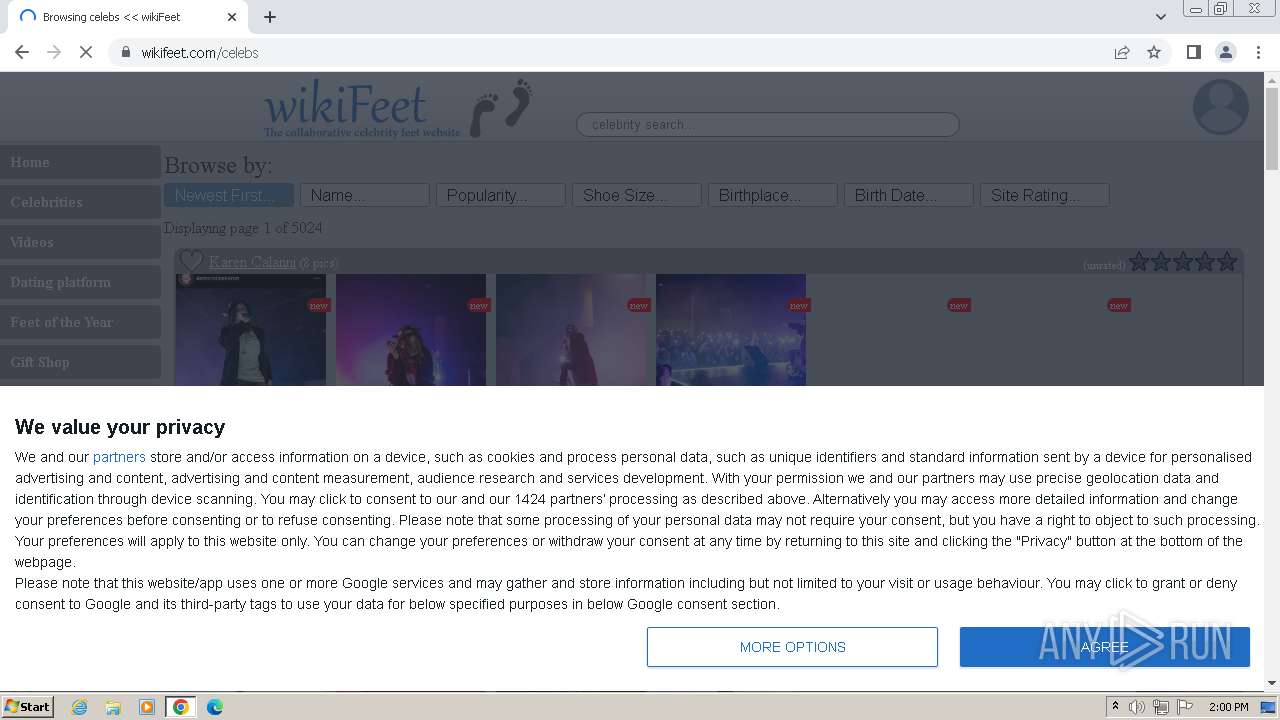Open the Birthplace browse option
The width and height of the screenshot is (1280, 720).
773,195
